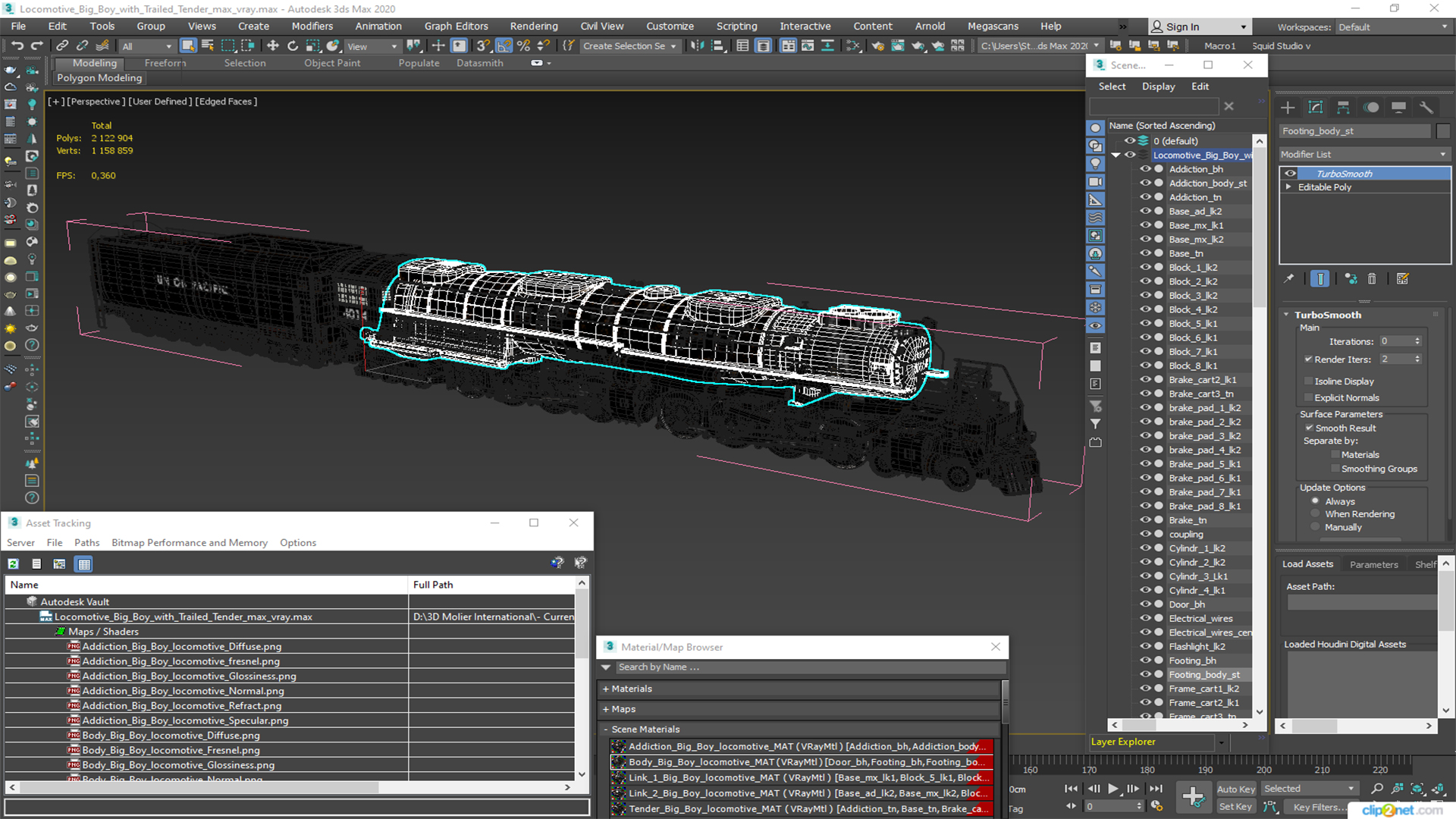Open Paths menu in Asset Tracking

pos(86,542)
